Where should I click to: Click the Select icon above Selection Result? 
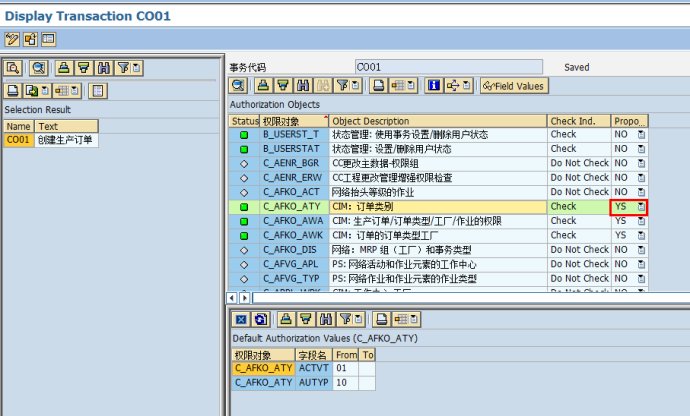[x=13, y=68]
